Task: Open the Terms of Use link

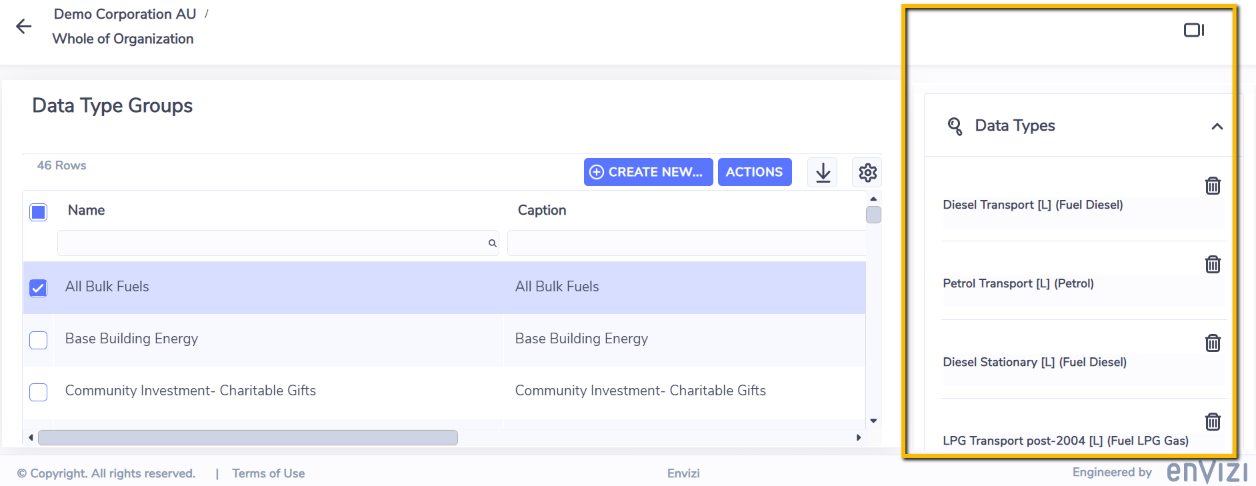Action: 268,473
